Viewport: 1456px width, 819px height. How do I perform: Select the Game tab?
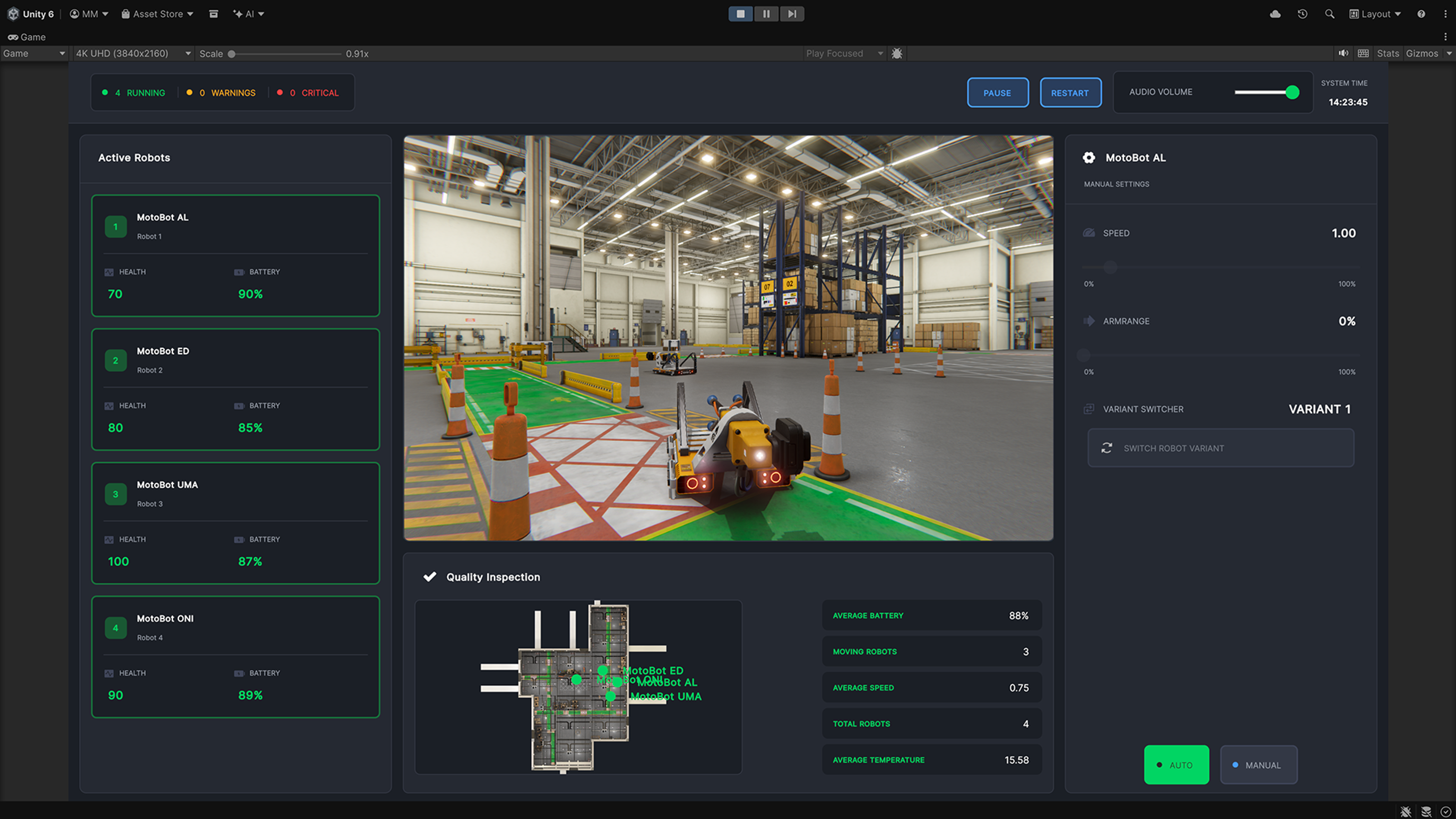(x=27, y=37)
